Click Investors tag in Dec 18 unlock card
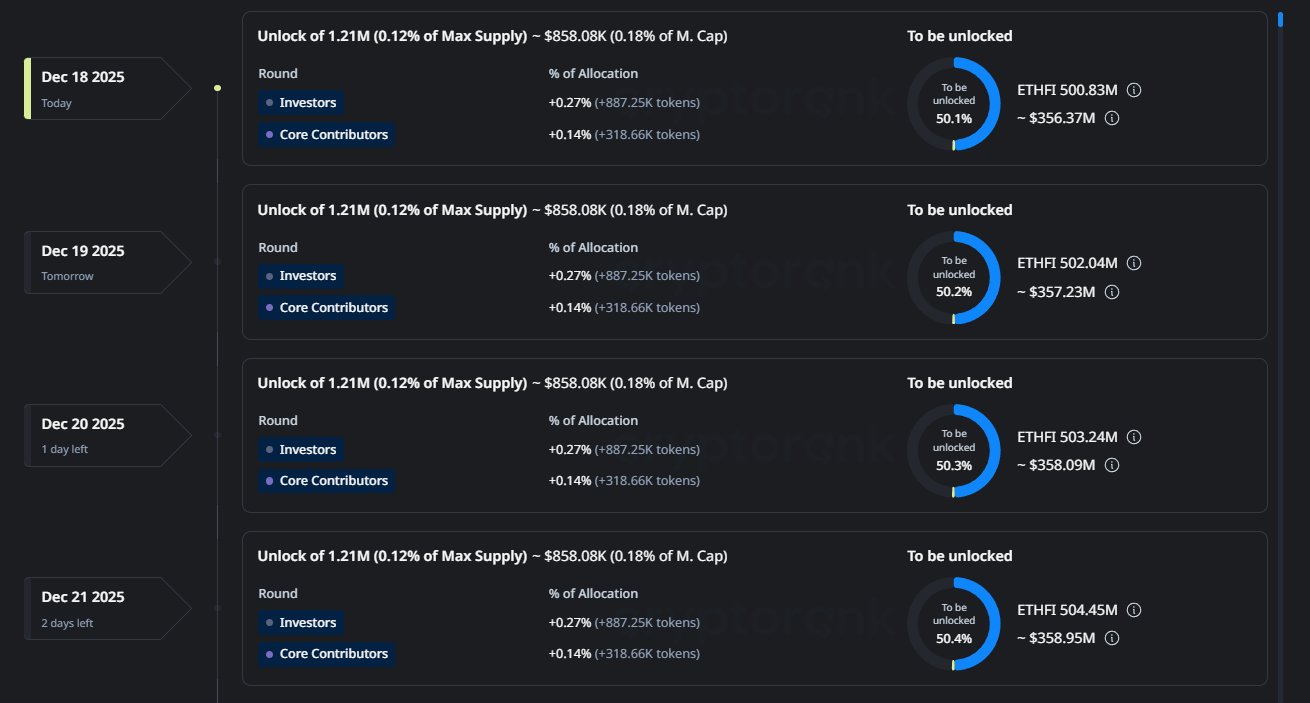 coord(301,102)
